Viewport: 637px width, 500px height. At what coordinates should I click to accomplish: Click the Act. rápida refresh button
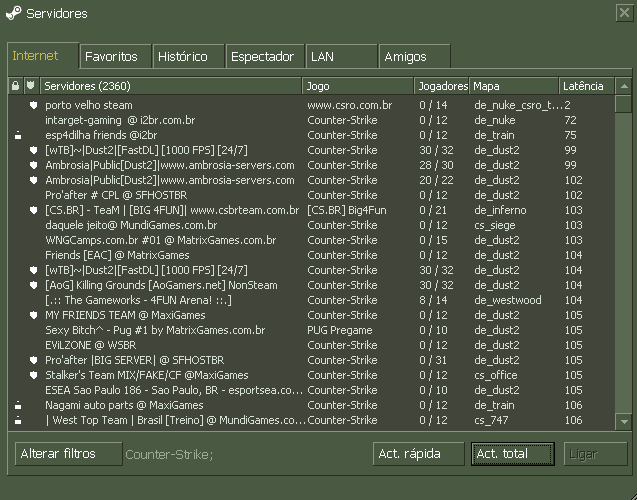point(418,454)
